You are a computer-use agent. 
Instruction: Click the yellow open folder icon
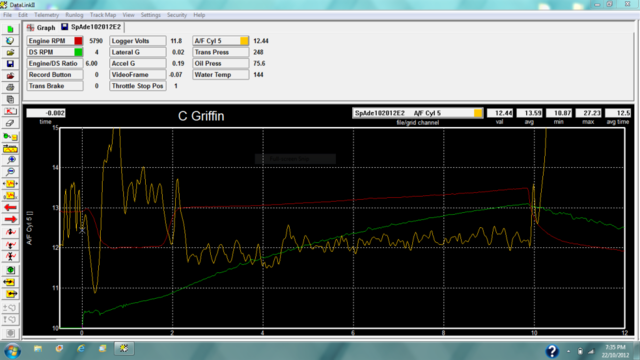click(11, 52)
